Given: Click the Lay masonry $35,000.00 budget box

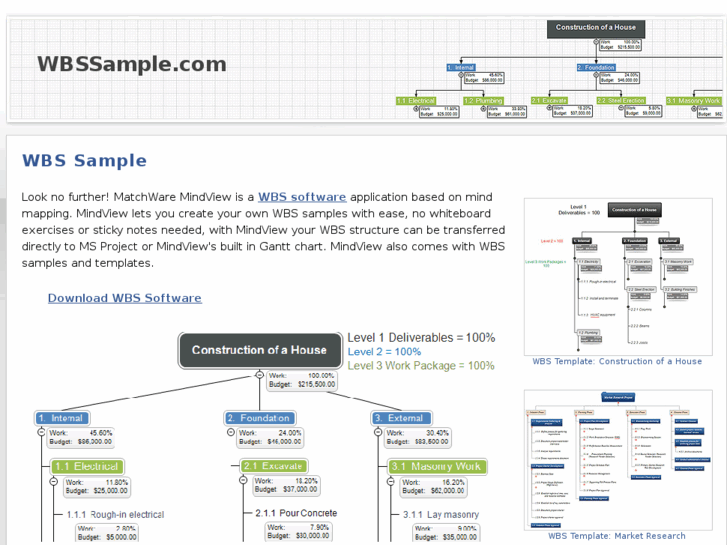Looking at the screenshot, I should coord(446,533).
